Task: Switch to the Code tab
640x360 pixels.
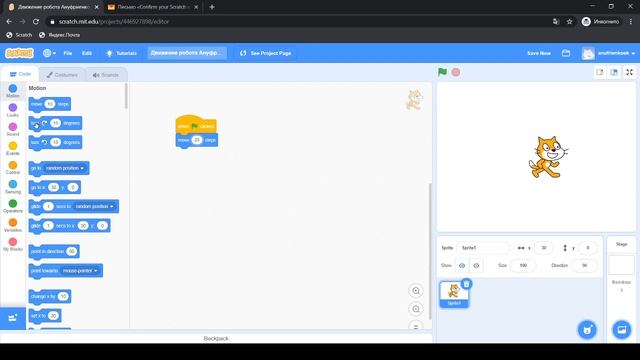Action: coord(20,74)
